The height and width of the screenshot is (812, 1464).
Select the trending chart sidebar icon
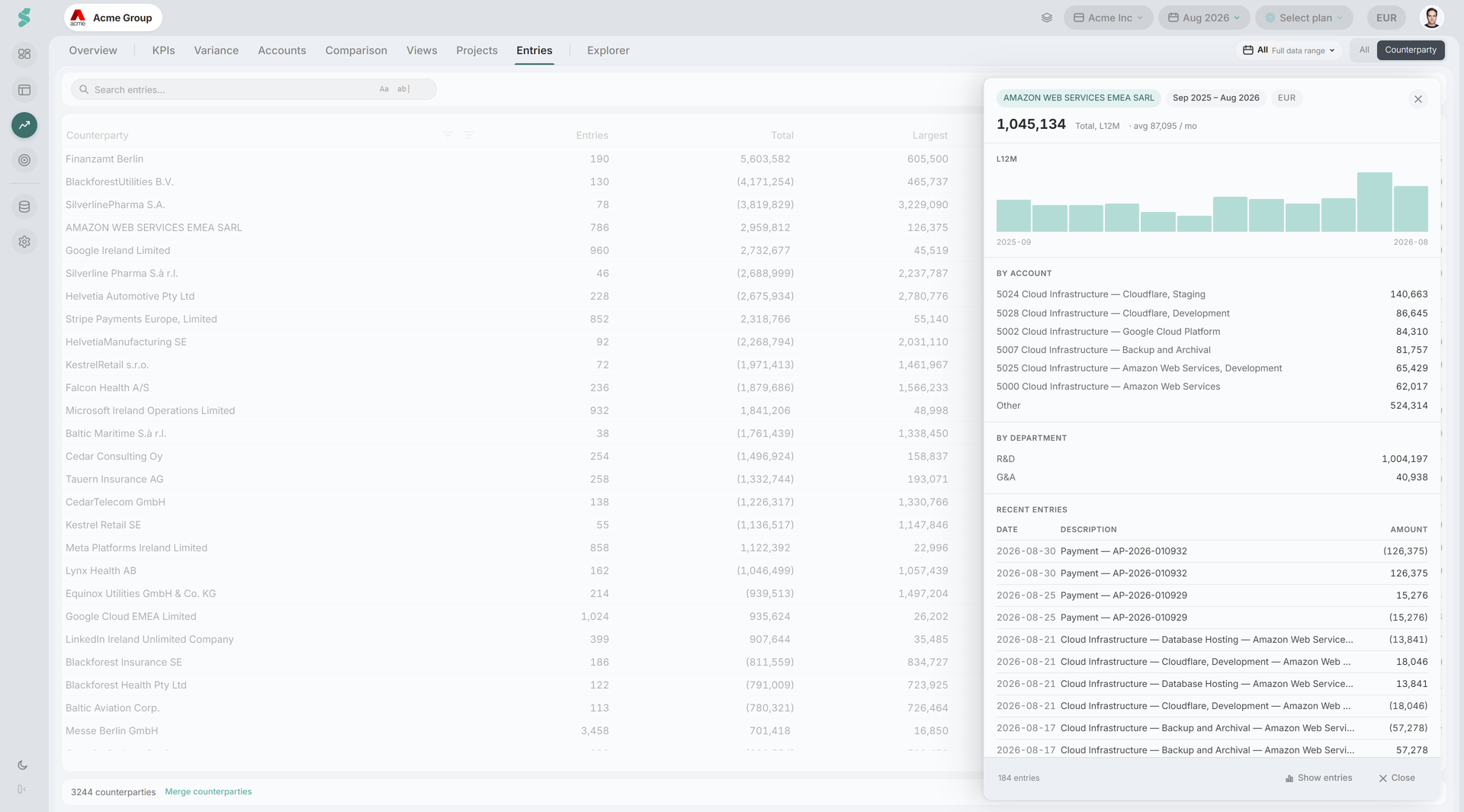click(24, 125)
